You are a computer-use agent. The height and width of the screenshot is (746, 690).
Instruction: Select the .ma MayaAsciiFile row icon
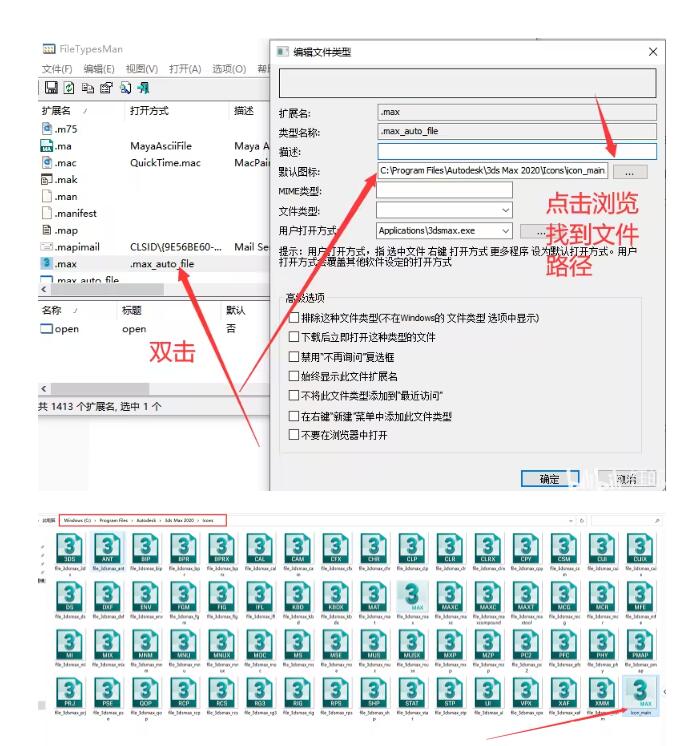point(46,146)
